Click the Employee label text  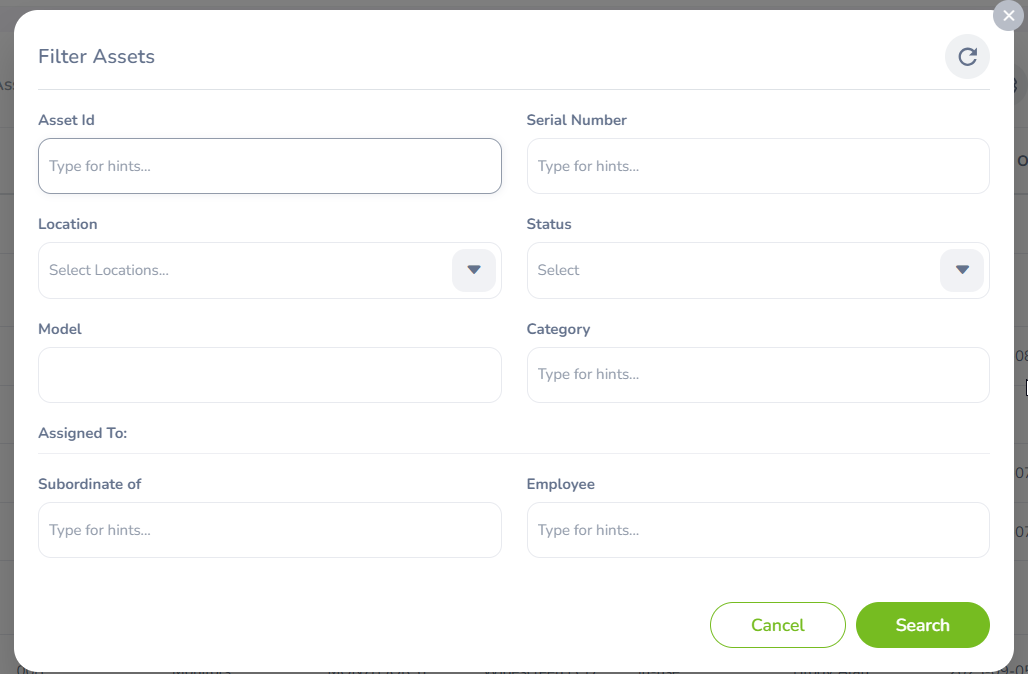tap(561, 484)
